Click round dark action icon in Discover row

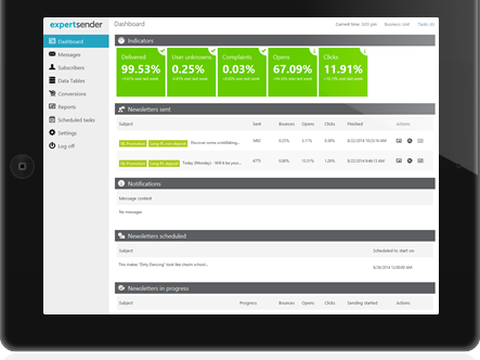410,141
